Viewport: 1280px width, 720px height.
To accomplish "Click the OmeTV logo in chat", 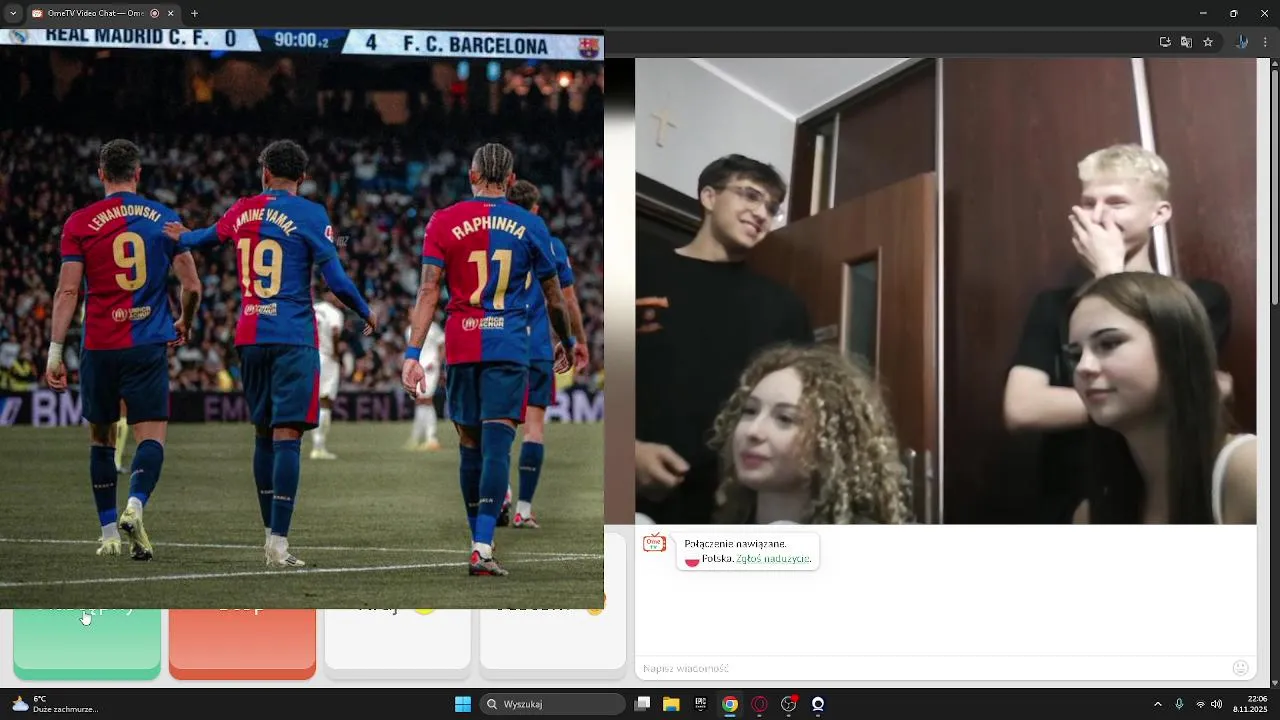I will coord(654,543).
